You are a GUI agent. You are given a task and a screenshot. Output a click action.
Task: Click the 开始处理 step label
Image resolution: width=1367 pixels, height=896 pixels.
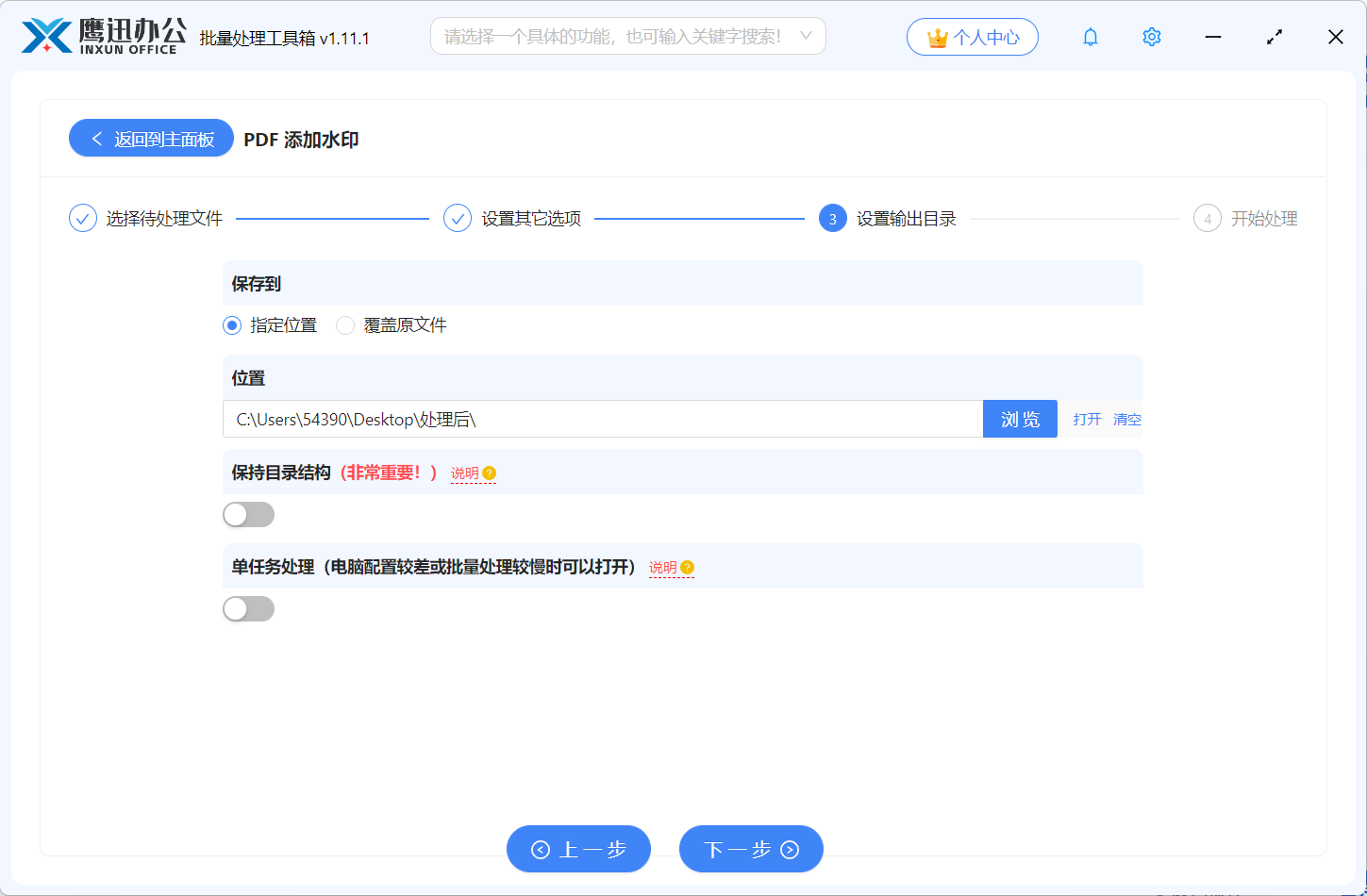click(1265, 217)
